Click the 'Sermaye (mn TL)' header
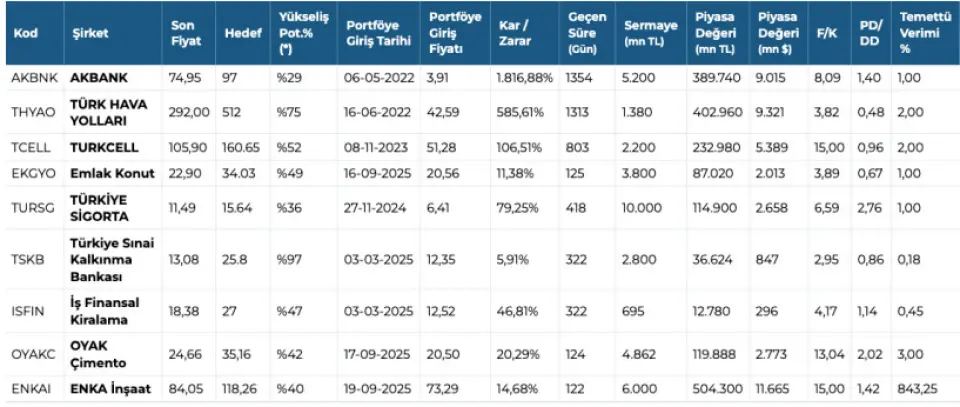960x407 pixels. coord(646,33)
